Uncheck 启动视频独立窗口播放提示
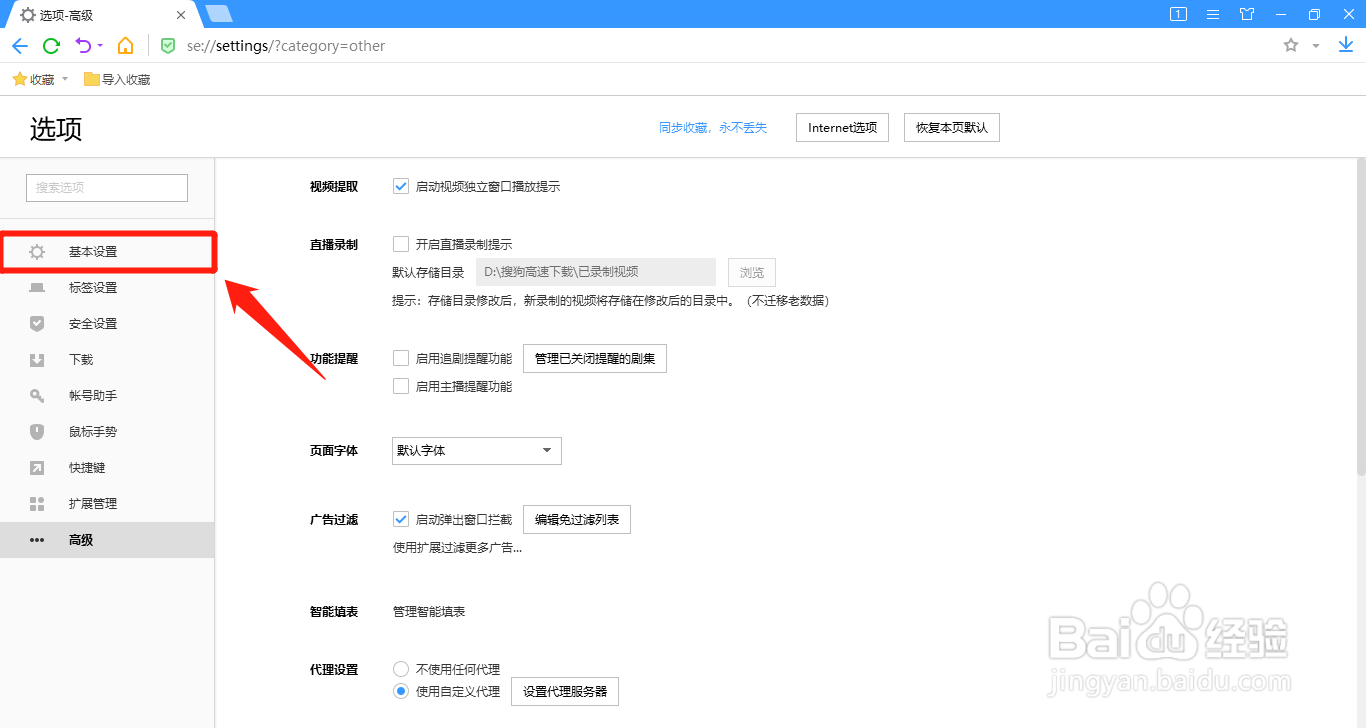 [x=400, y=186]
